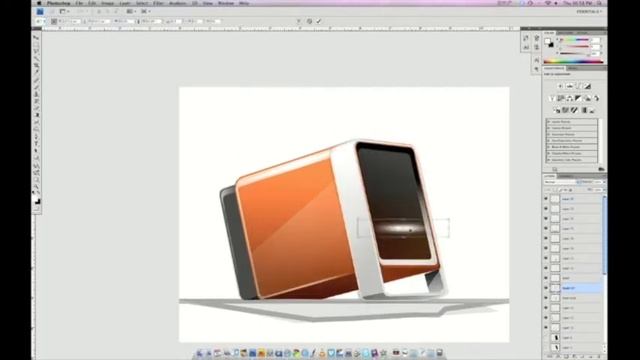640x360 pixels.
Task: Open Finder from the Dock
Action: (199, 353)
